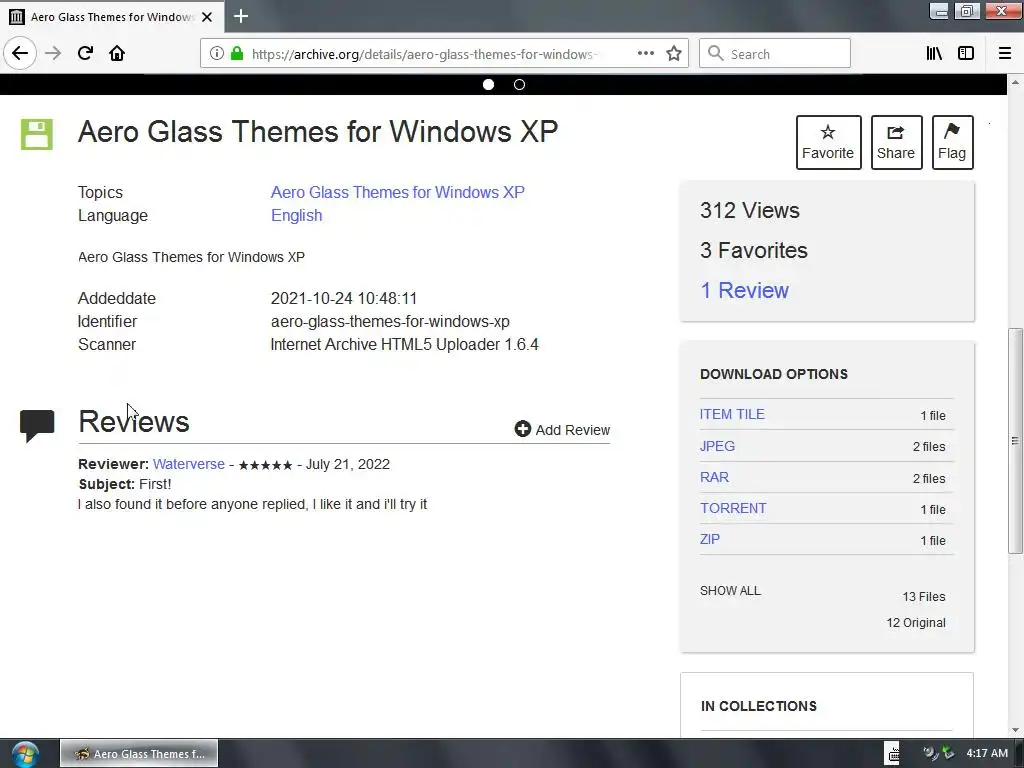Jump to the 1 Review link
Image resolution: width=1024 pixels, height=768 pixels.
[x=744, y=291]
